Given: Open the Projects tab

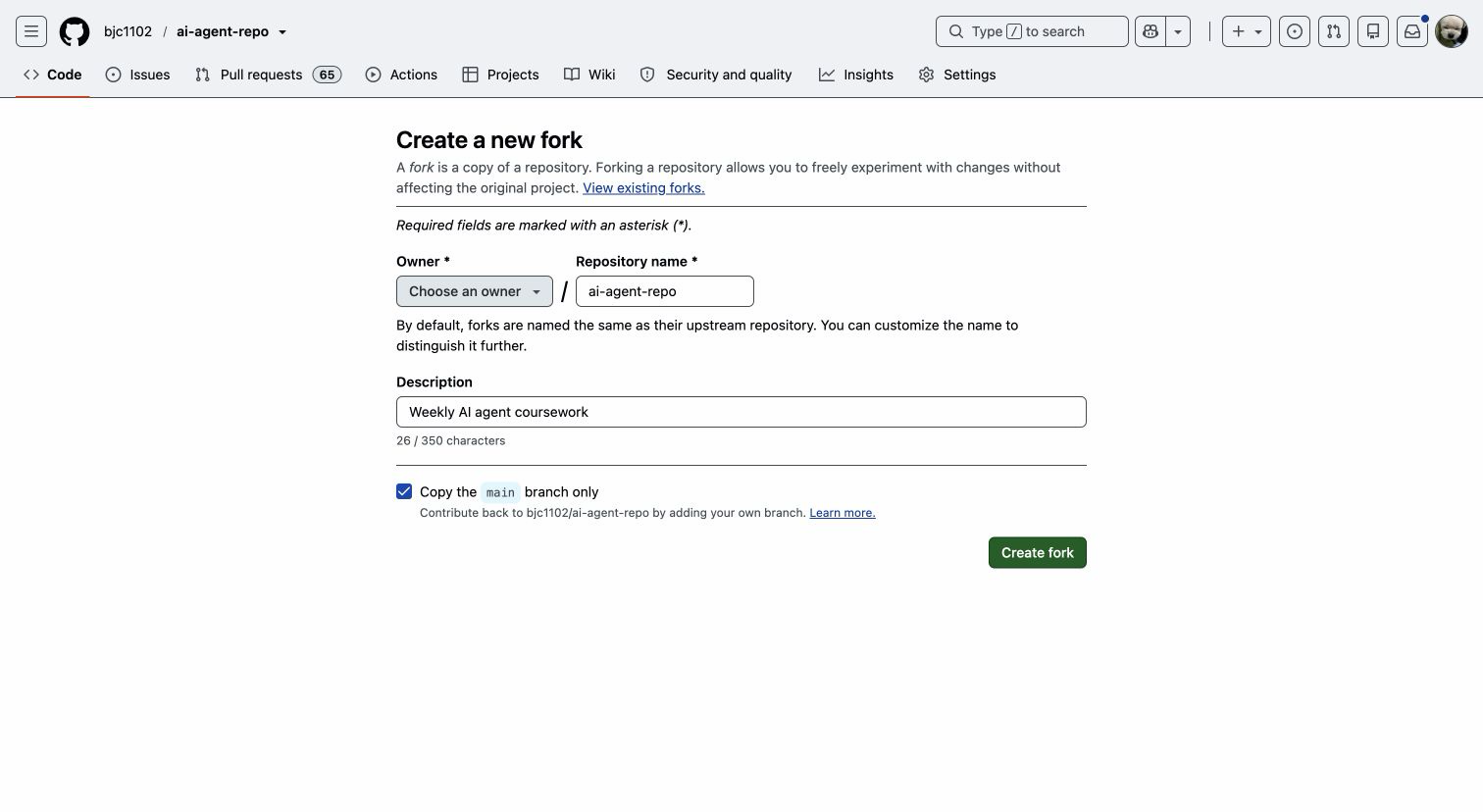Looking at the screenshot, I should tap(501, 75).
